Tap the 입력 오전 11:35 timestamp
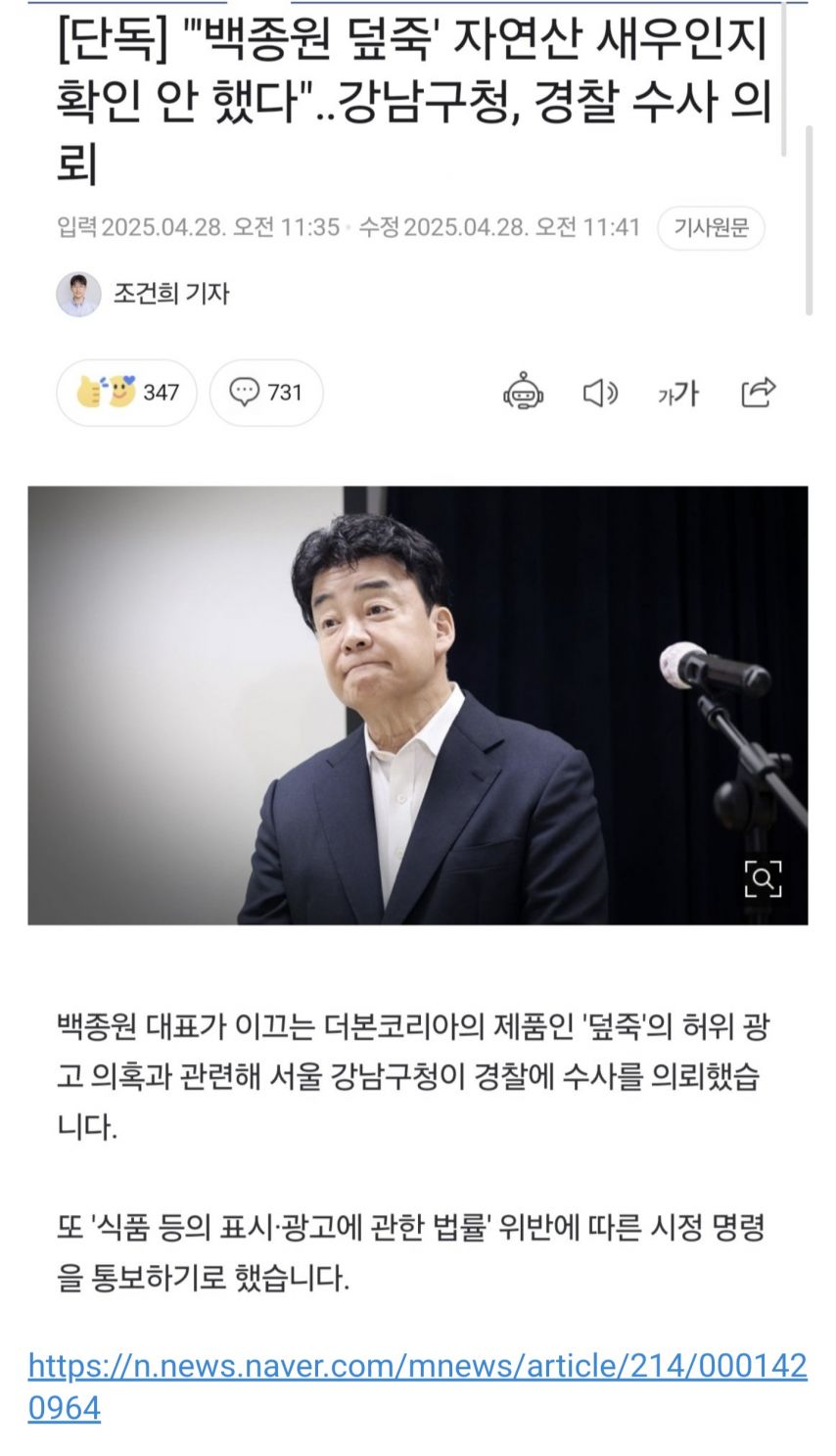Image resolution: width=836 pixels, height=1456 pixels. 198,228
